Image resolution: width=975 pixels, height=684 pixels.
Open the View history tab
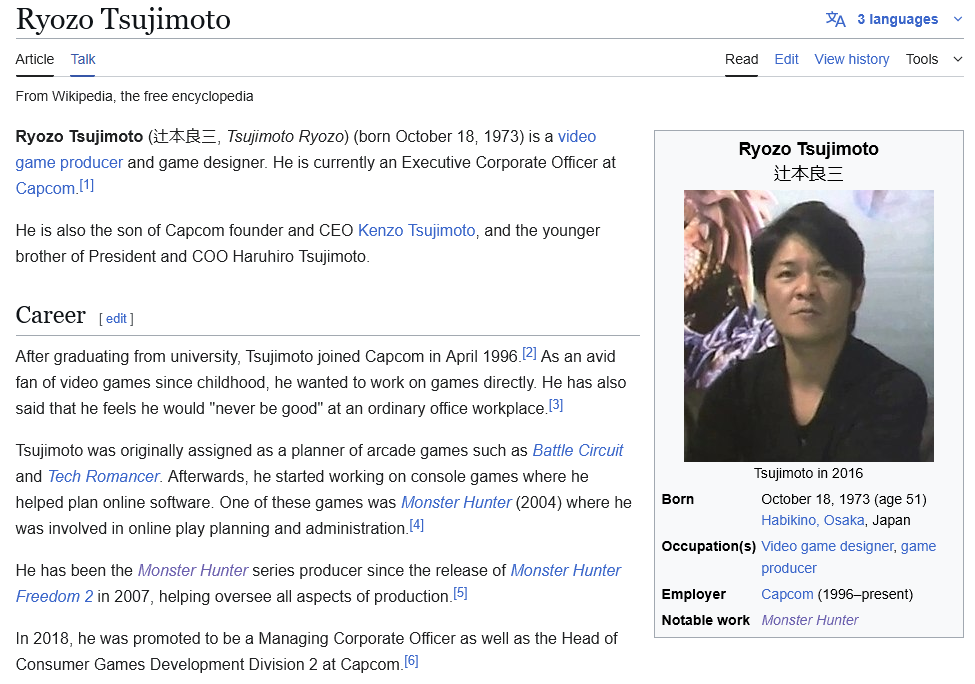tap(852, 59)
